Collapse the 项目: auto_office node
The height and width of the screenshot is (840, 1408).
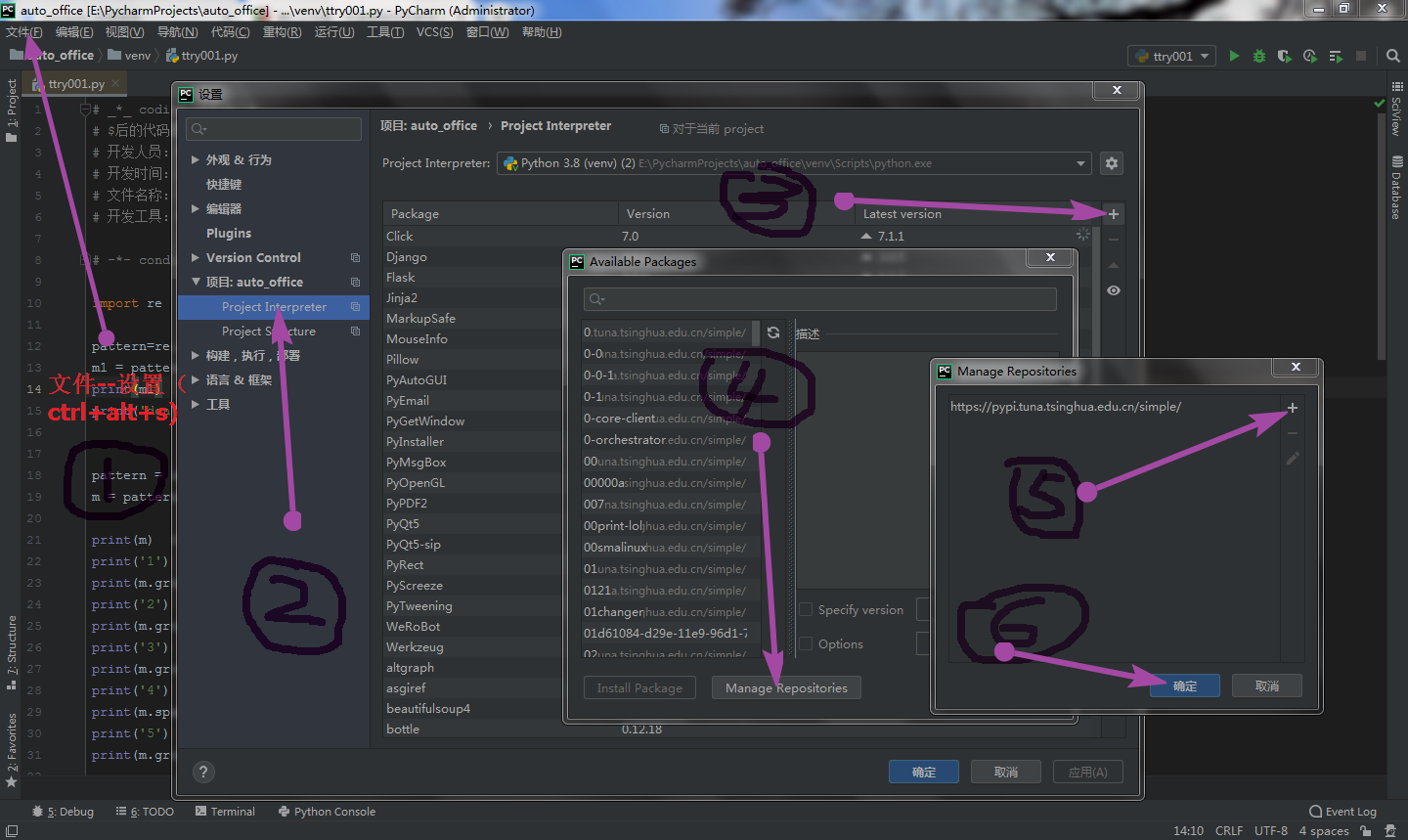(196, 282)
